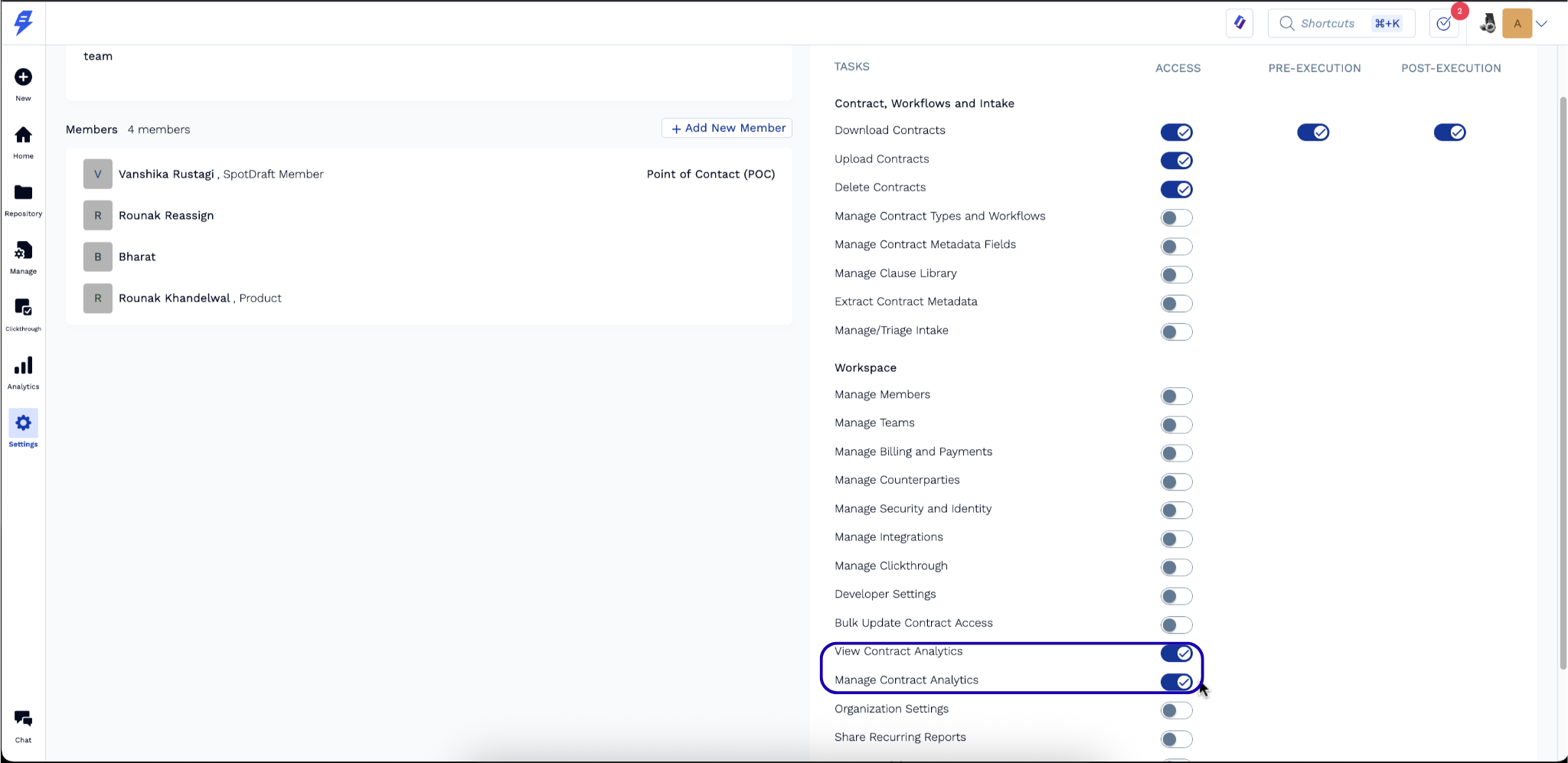This screenshot has width=1568, height=763.
Task: Open the New plus icon in sidebar
Action: point(24,77)
